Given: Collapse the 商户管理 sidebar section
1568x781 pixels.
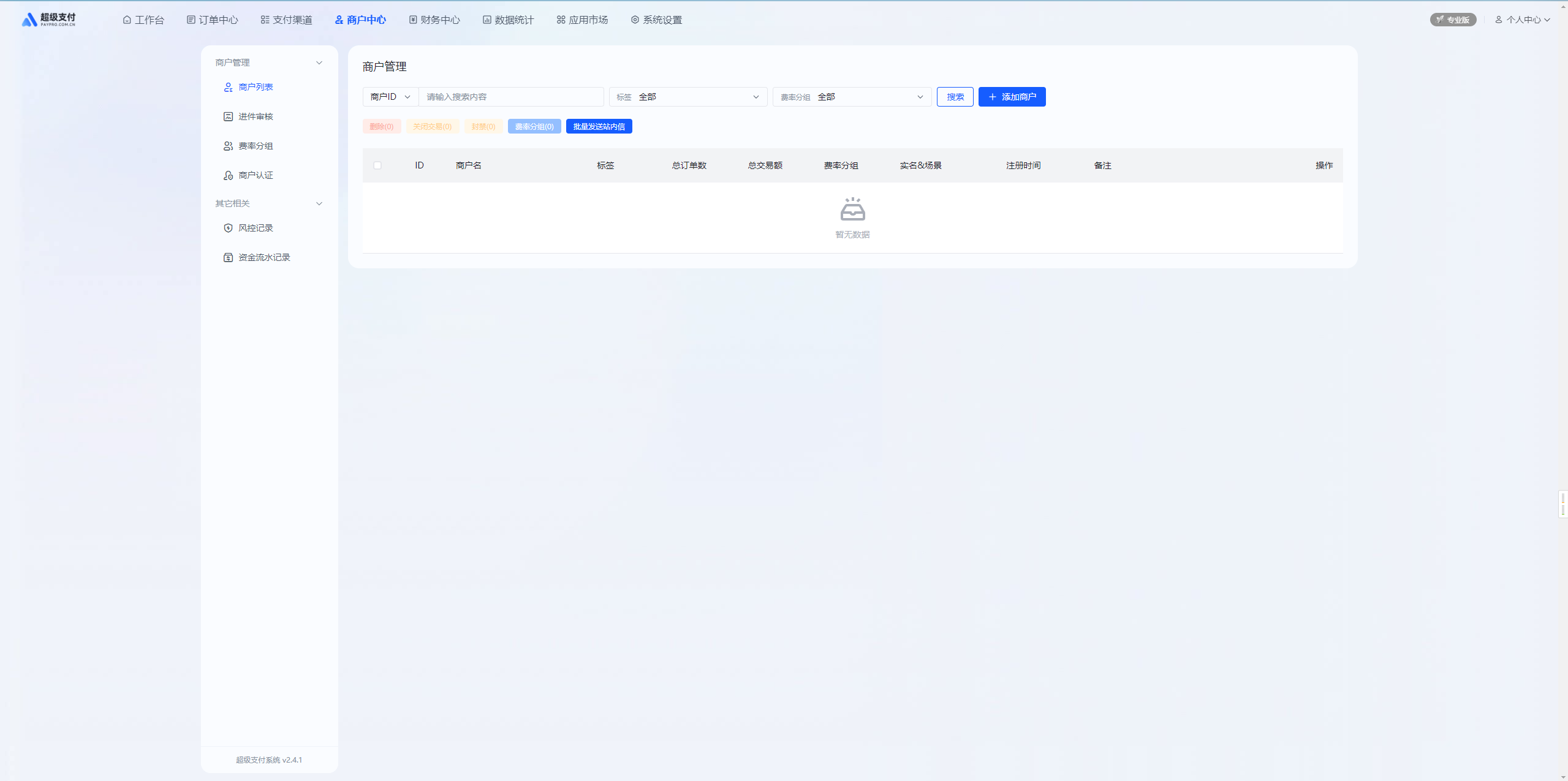Looking at the screenshot, I should coord(319,62).
